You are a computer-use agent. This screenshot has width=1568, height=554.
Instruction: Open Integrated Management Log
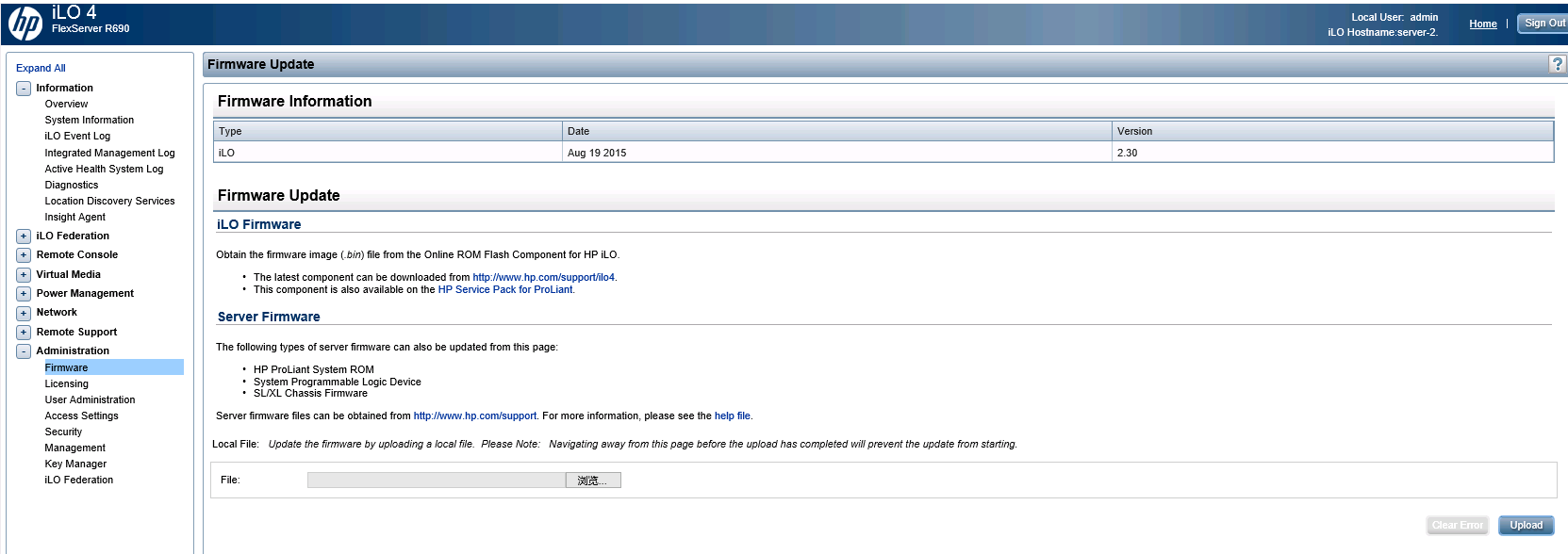pos(109,153)
